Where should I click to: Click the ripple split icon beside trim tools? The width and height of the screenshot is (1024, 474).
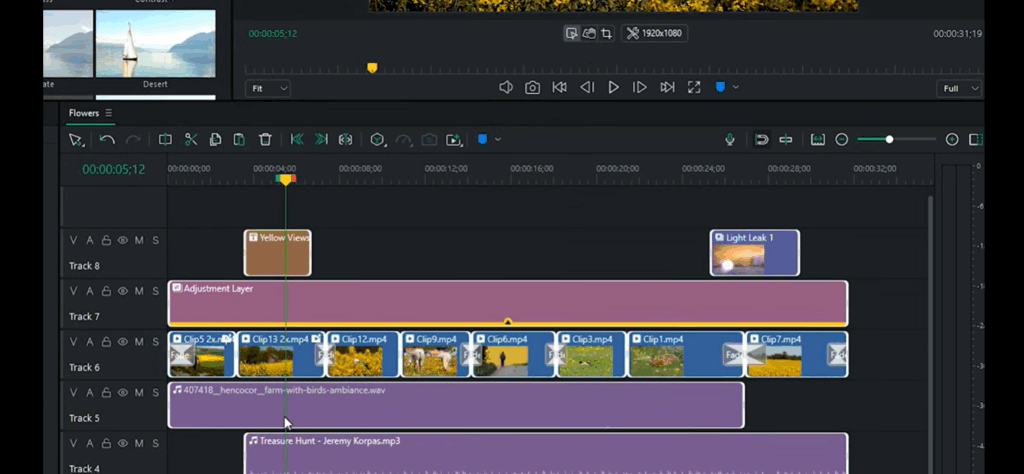coord(345,140)
